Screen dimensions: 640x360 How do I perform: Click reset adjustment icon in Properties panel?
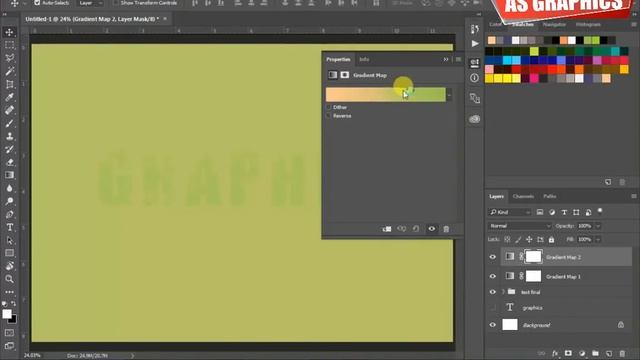point(416,229)
